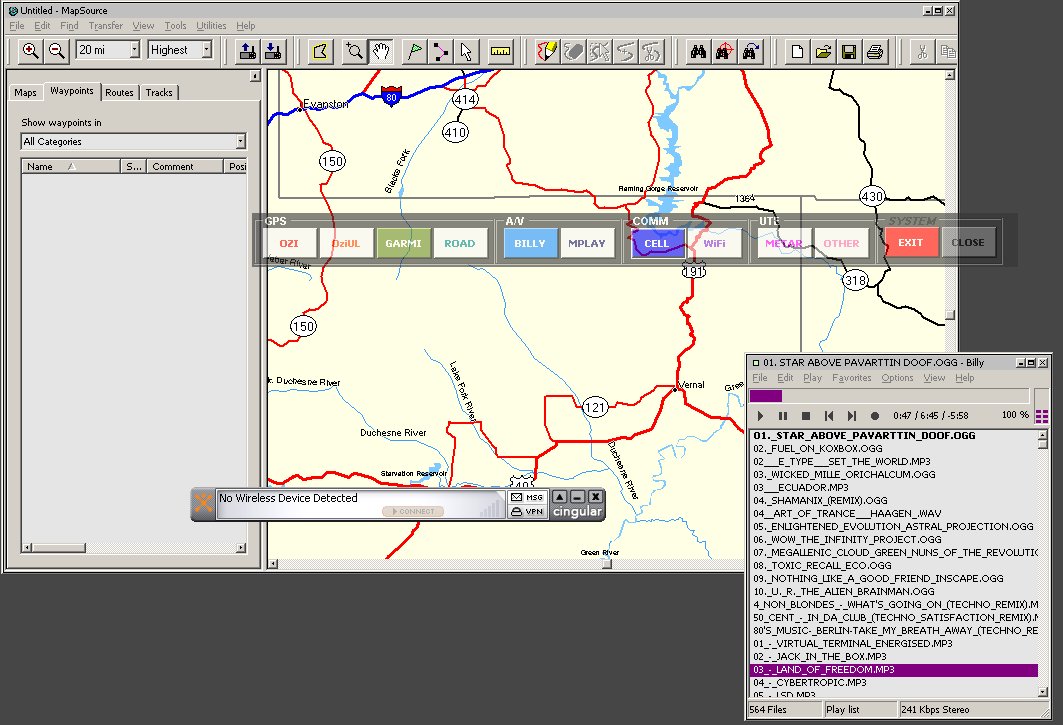Select the Hand pan tool

point(381,51)
